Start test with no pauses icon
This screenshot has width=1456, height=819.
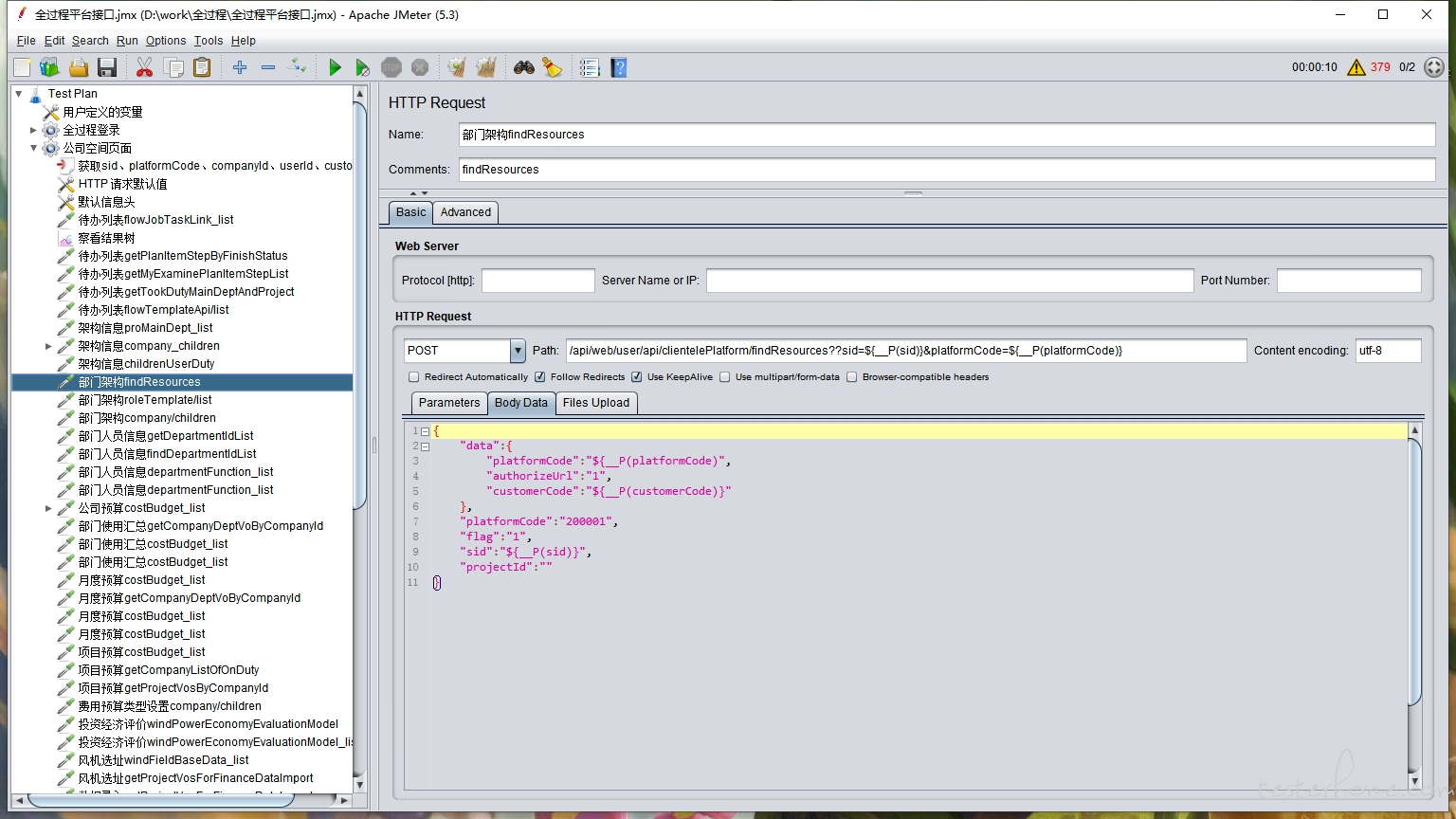coord(362,67)
